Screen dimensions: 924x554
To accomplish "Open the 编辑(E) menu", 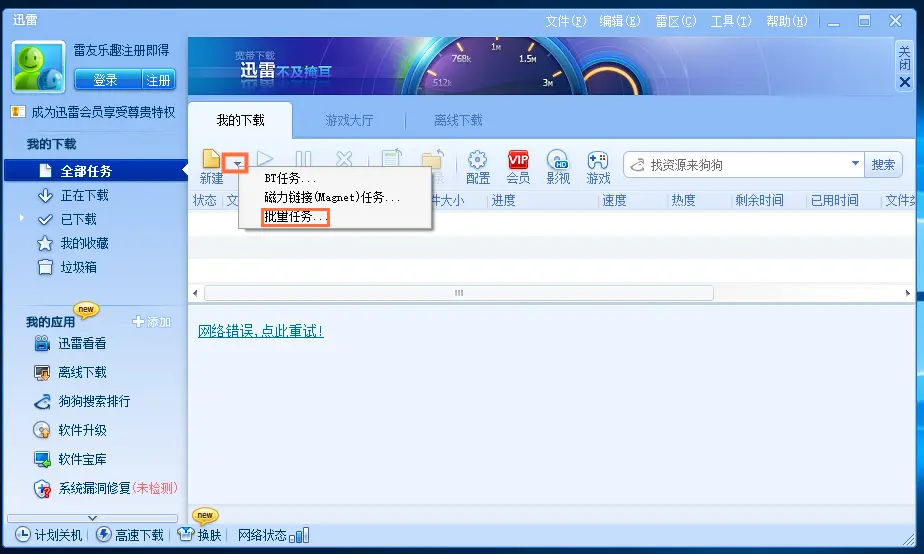I will (619, 21).
